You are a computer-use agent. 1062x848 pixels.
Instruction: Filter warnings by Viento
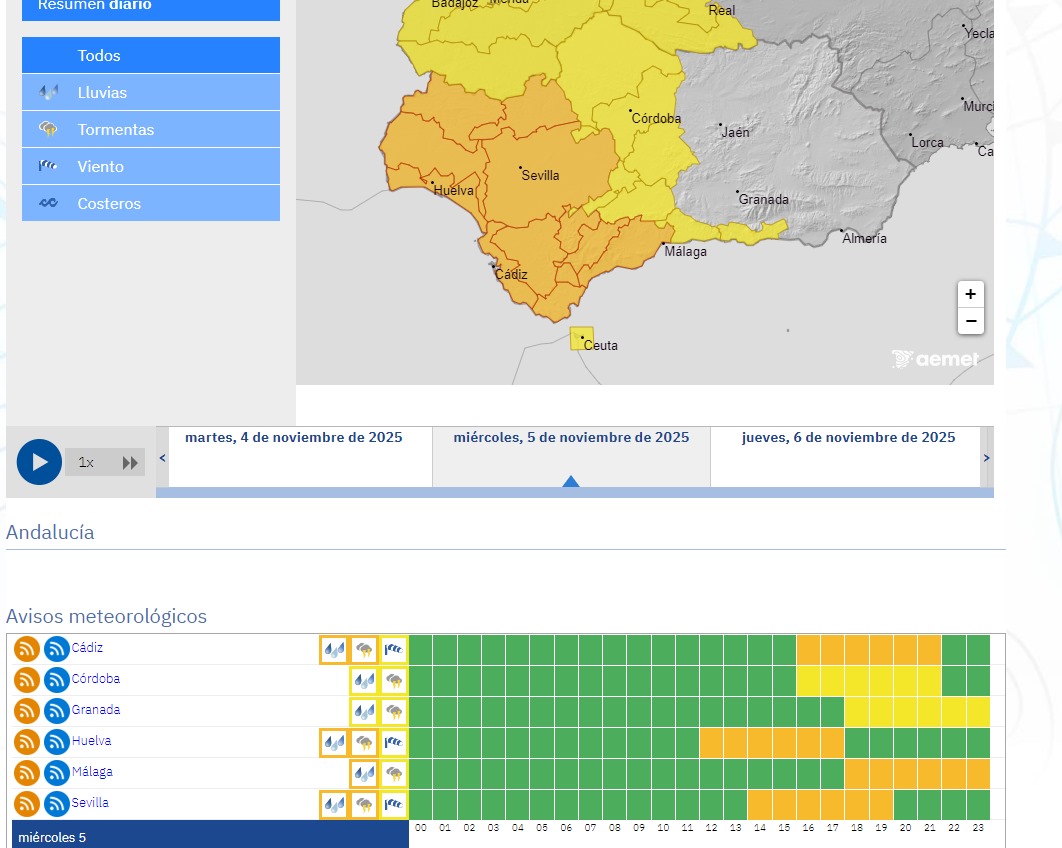coord(151,167)
